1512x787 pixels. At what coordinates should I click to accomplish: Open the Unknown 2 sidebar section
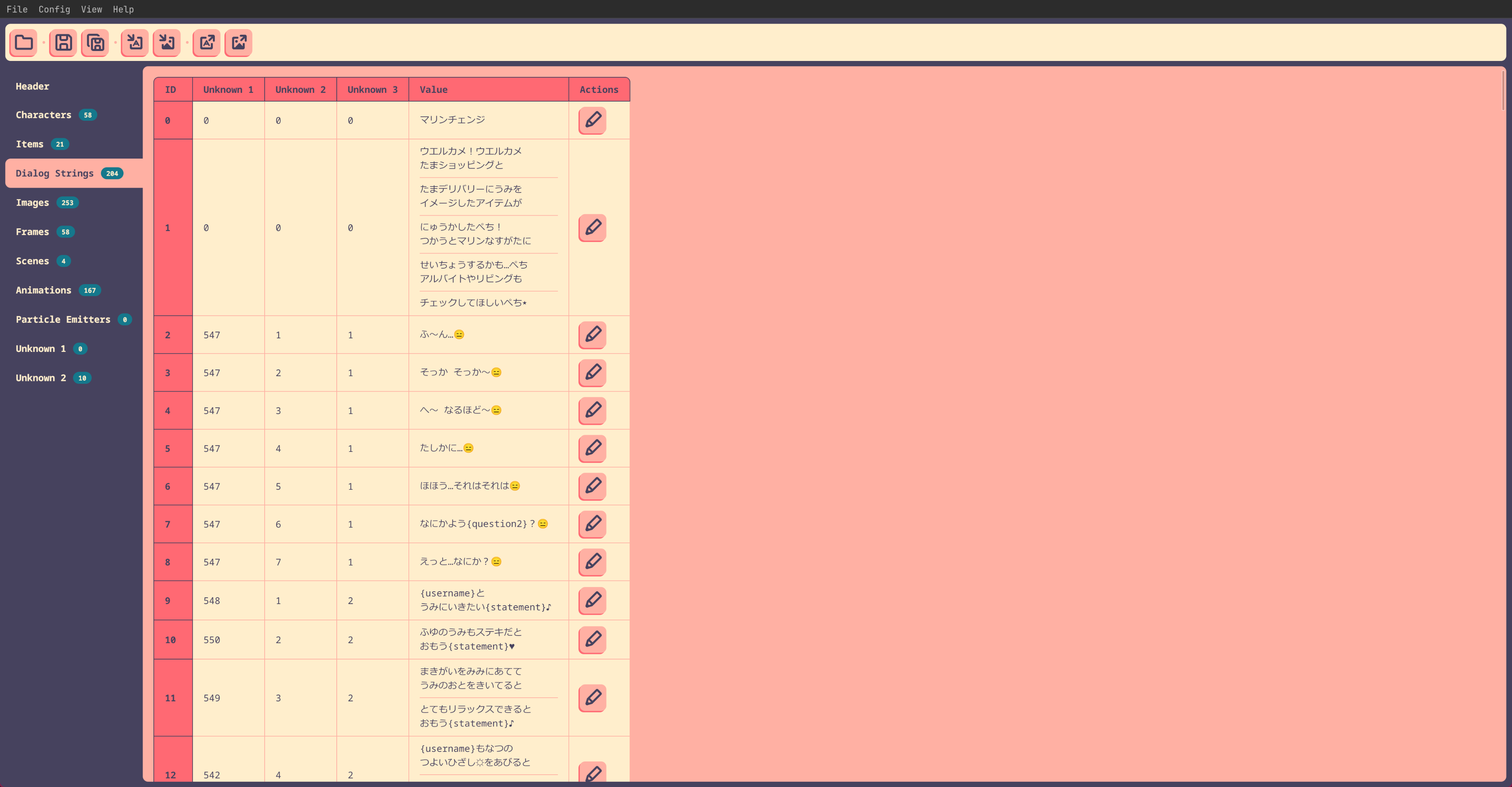[x=74, y=378]
